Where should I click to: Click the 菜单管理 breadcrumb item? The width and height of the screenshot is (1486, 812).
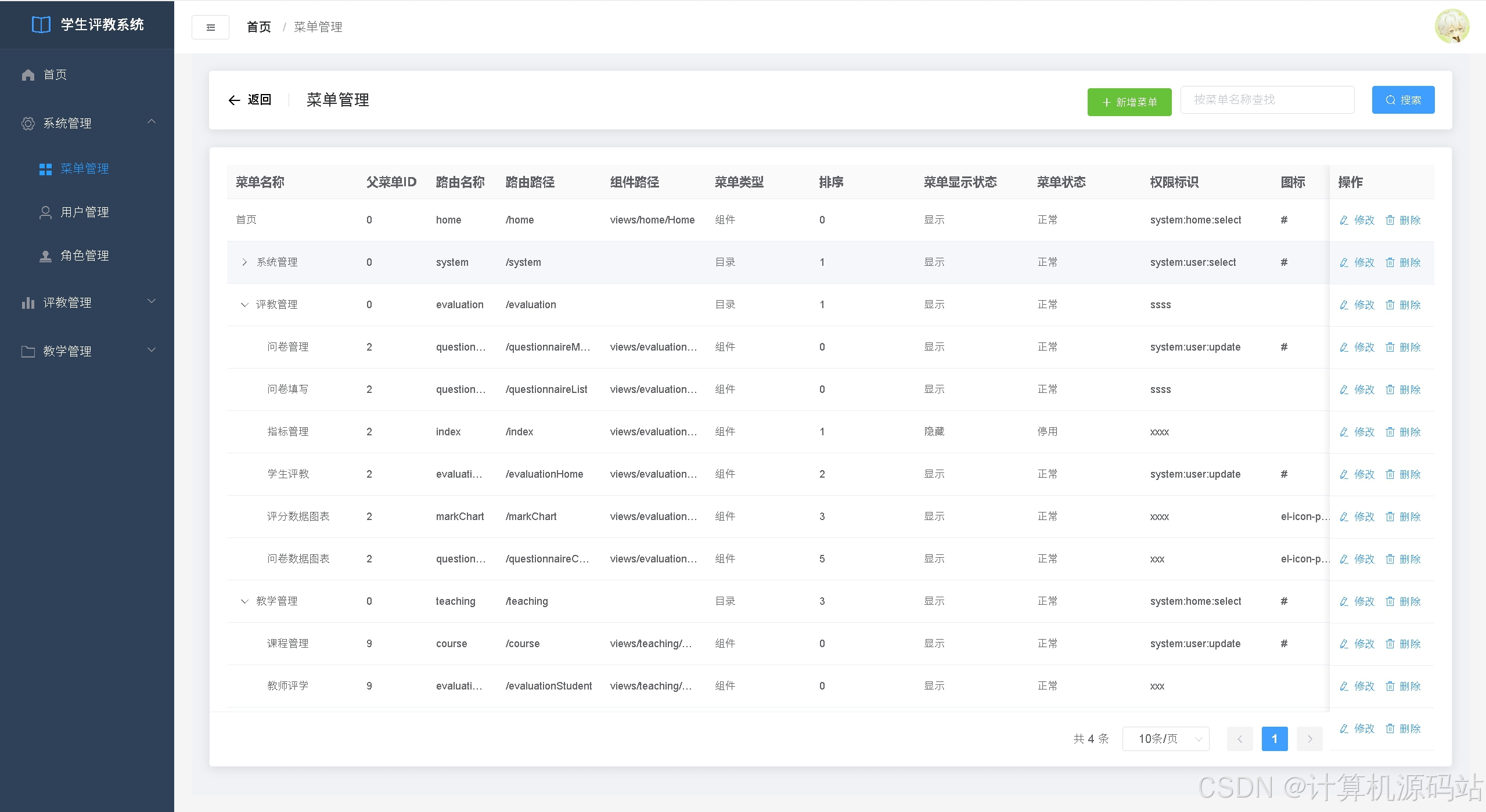point(318,27)
